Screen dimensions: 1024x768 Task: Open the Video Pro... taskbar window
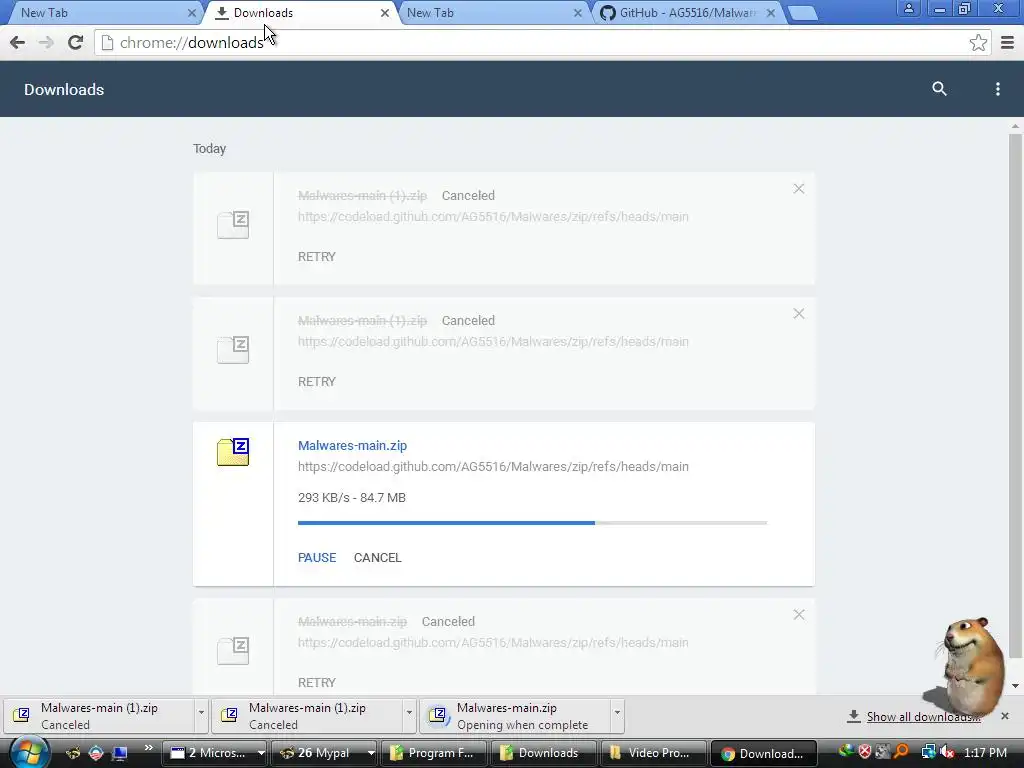(x=654, y=753)
